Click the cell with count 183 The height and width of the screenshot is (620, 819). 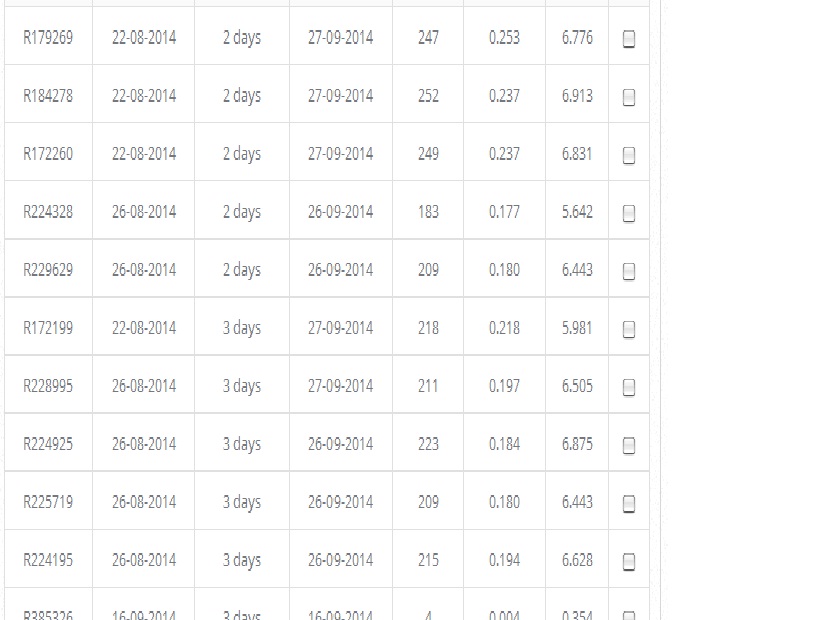point(428,212)
